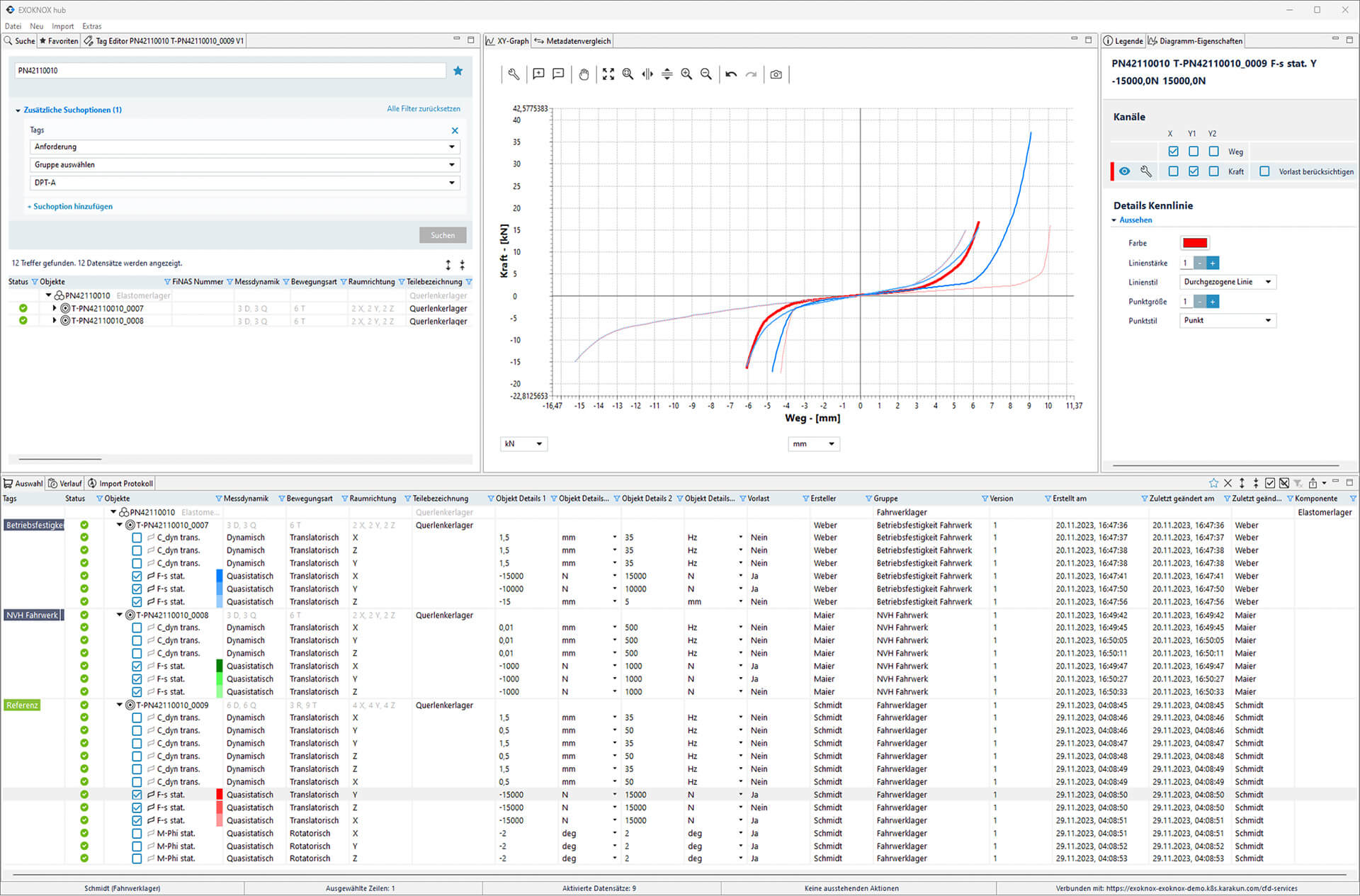
Task: Toggle the eye visibility icon in the Kanäle panel
Action: click(1126, 171)
